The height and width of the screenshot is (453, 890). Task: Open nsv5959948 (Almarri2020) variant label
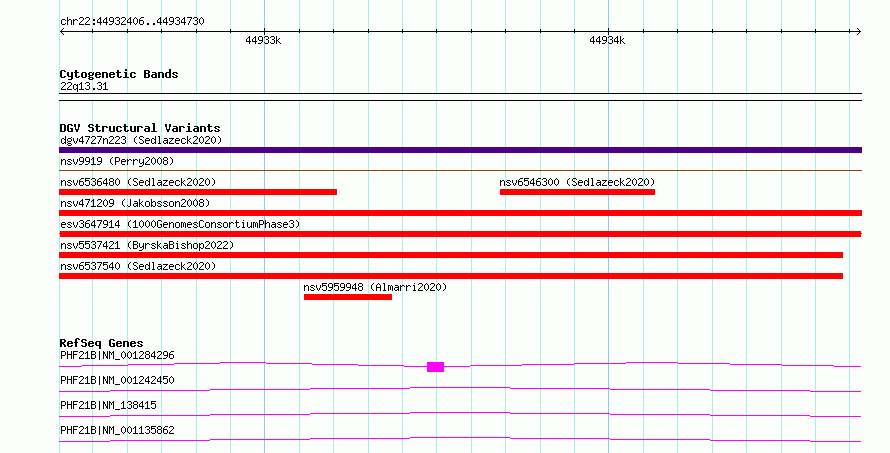(375, 287)
